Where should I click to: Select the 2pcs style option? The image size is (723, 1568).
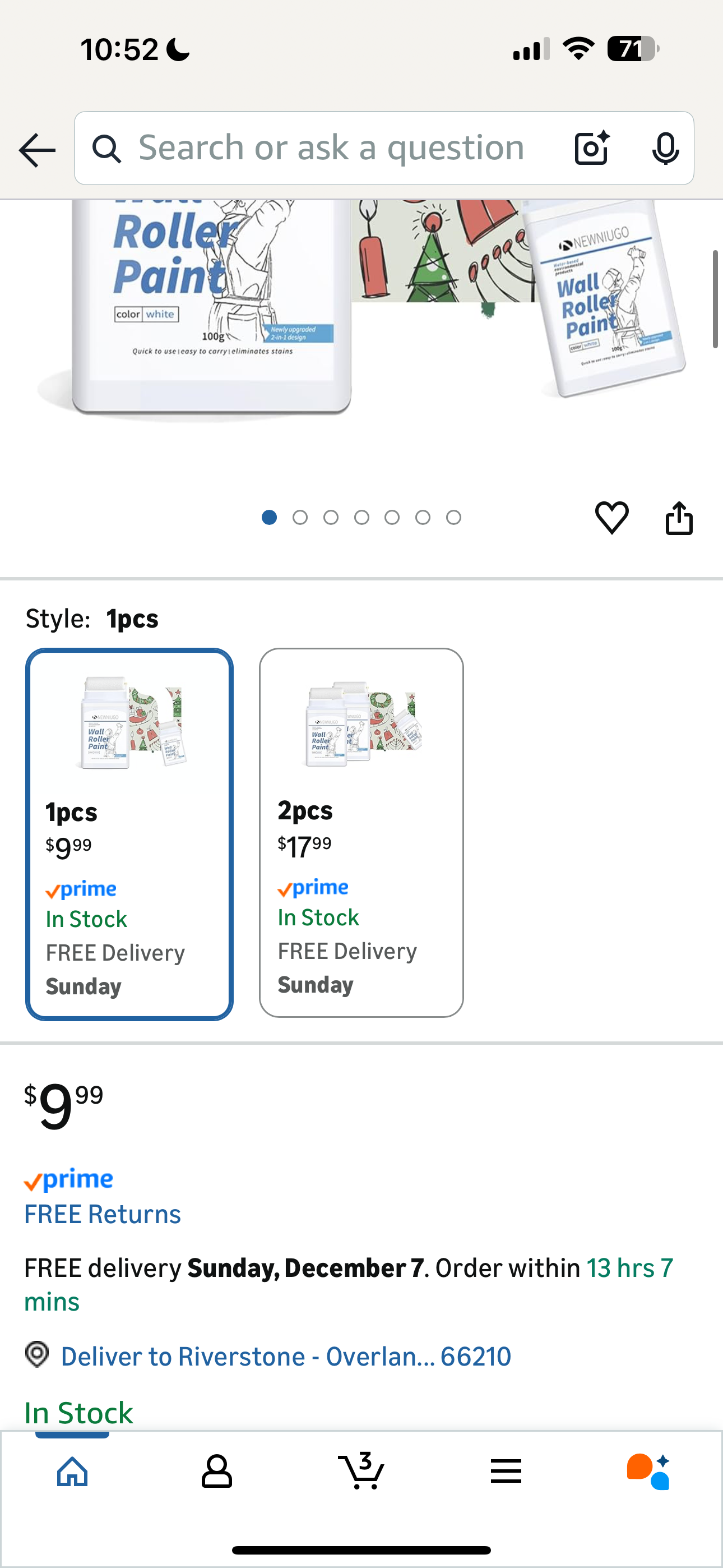point(361,833)
